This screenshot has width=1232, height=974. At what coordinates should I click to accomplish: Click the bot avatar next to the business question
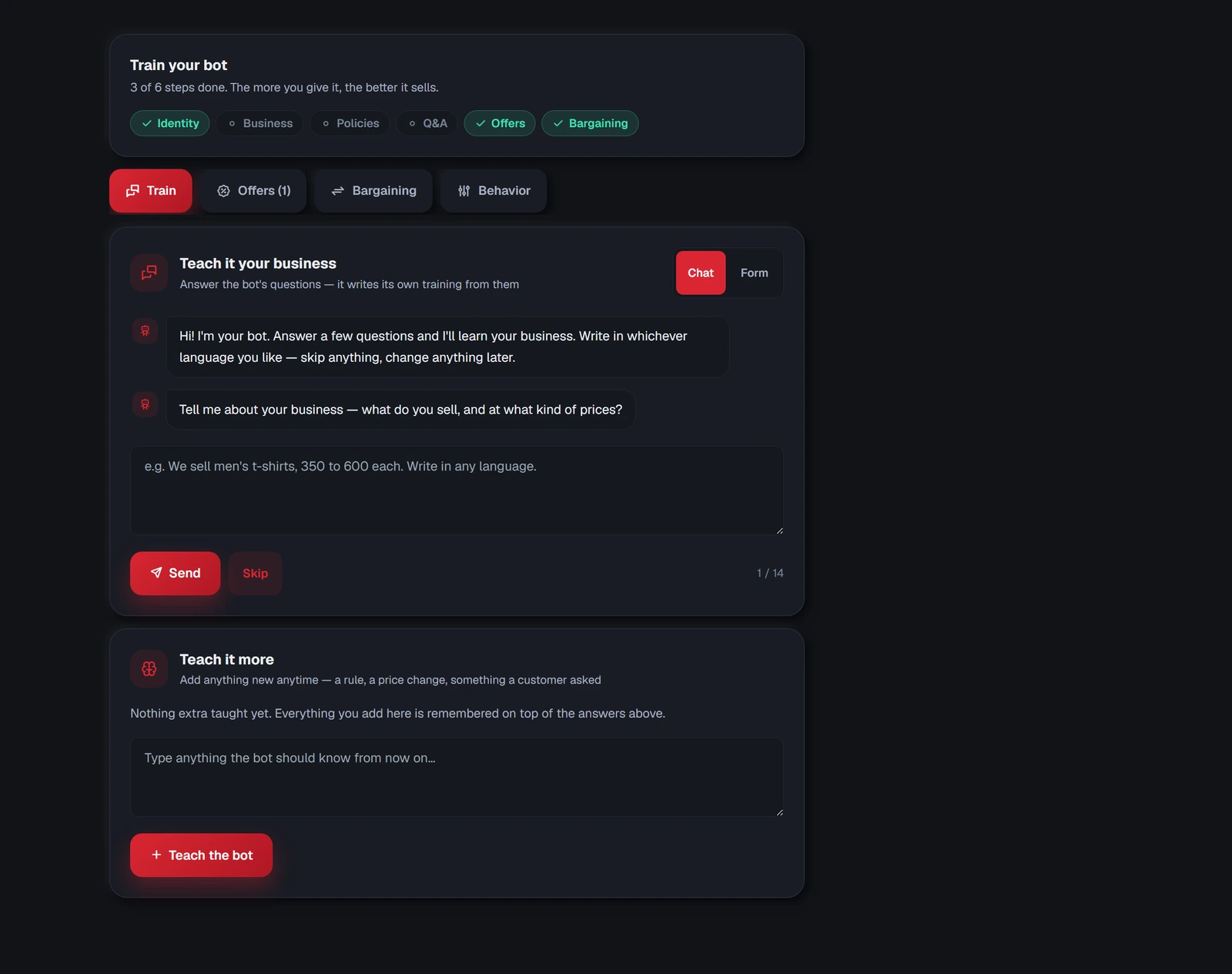tap(145, 404)
